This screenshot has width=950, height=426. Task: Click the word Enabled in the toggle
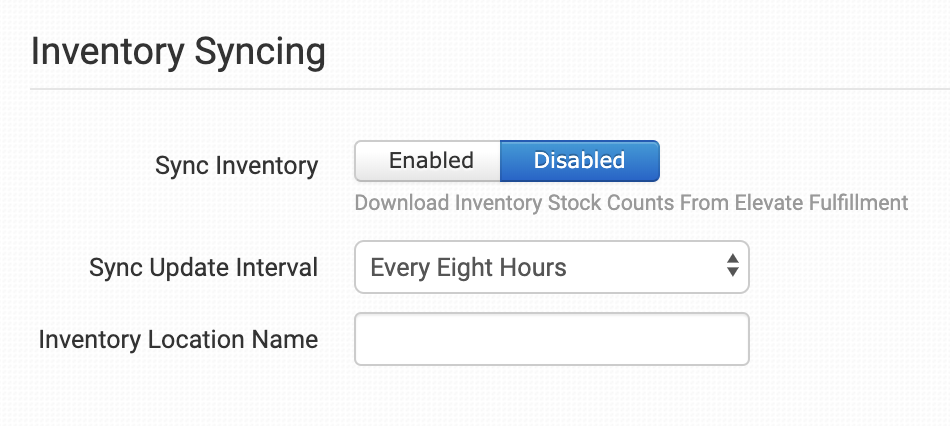point(430,161)
